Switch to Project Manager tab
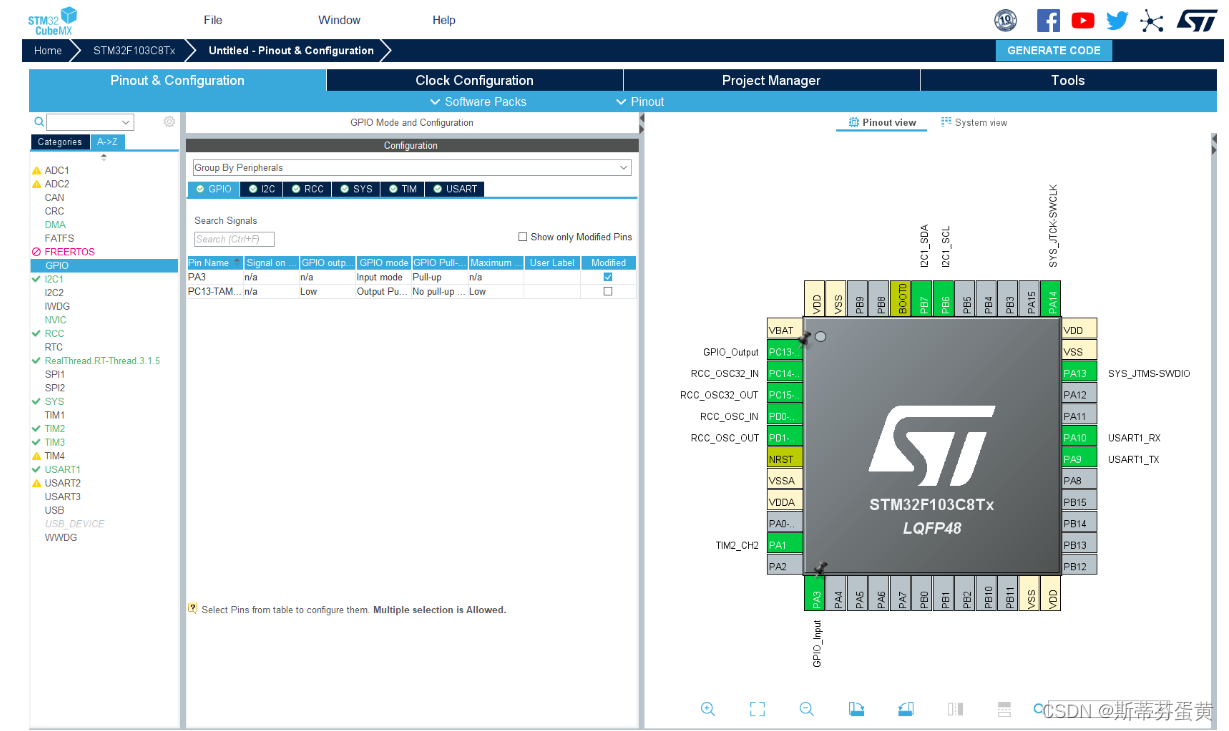1229x731 pixels. 771,80
